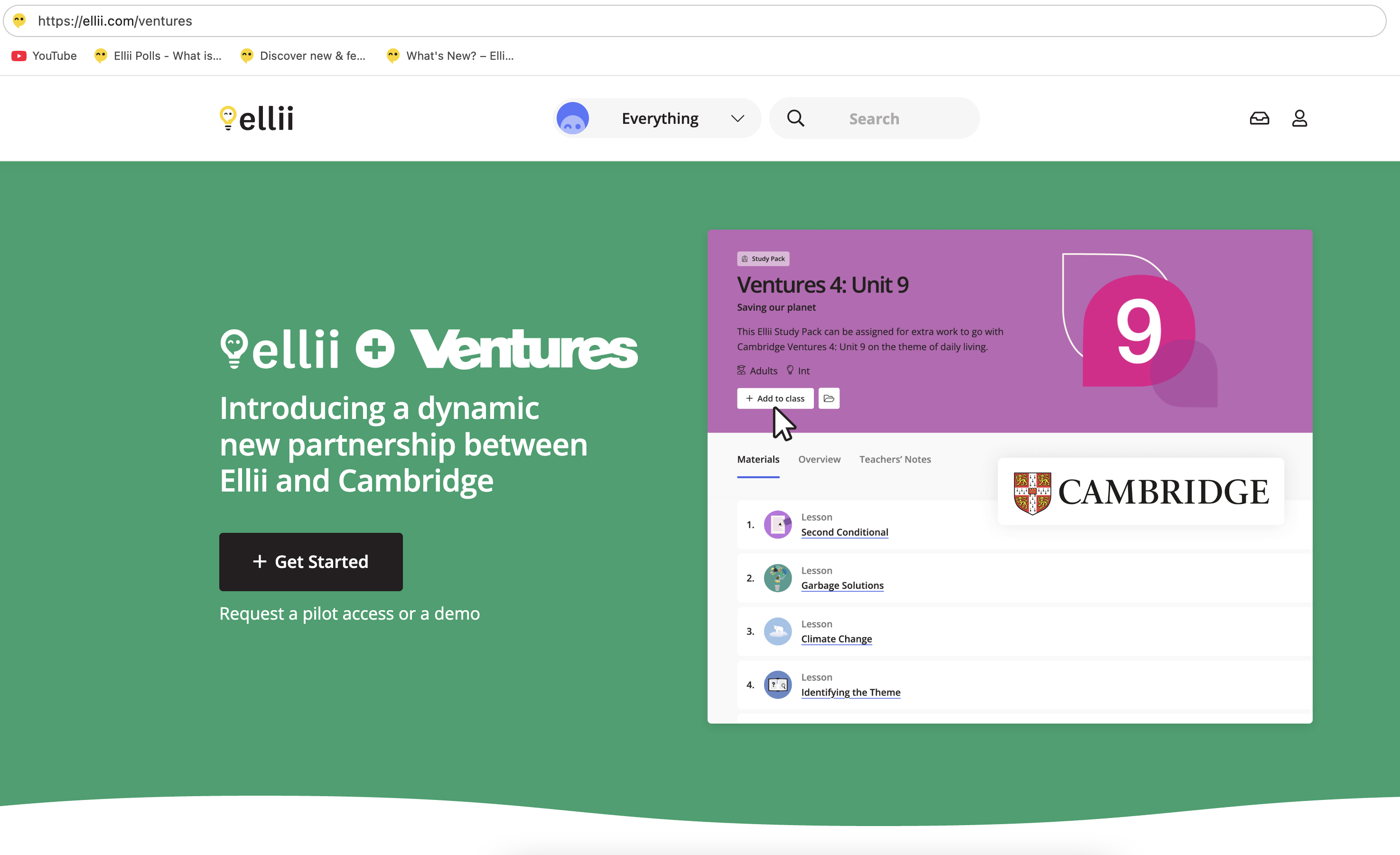Click the Ellii lightbulb logo
This screenshot has width=1400, height=855.
coord(228,118)
